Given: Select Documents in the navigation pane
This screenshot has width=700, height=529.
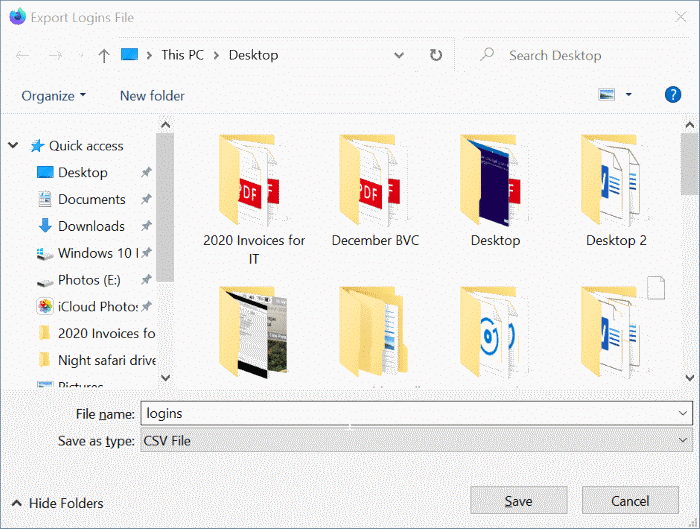Looking at the screenshot, I should tap(92, 199).
